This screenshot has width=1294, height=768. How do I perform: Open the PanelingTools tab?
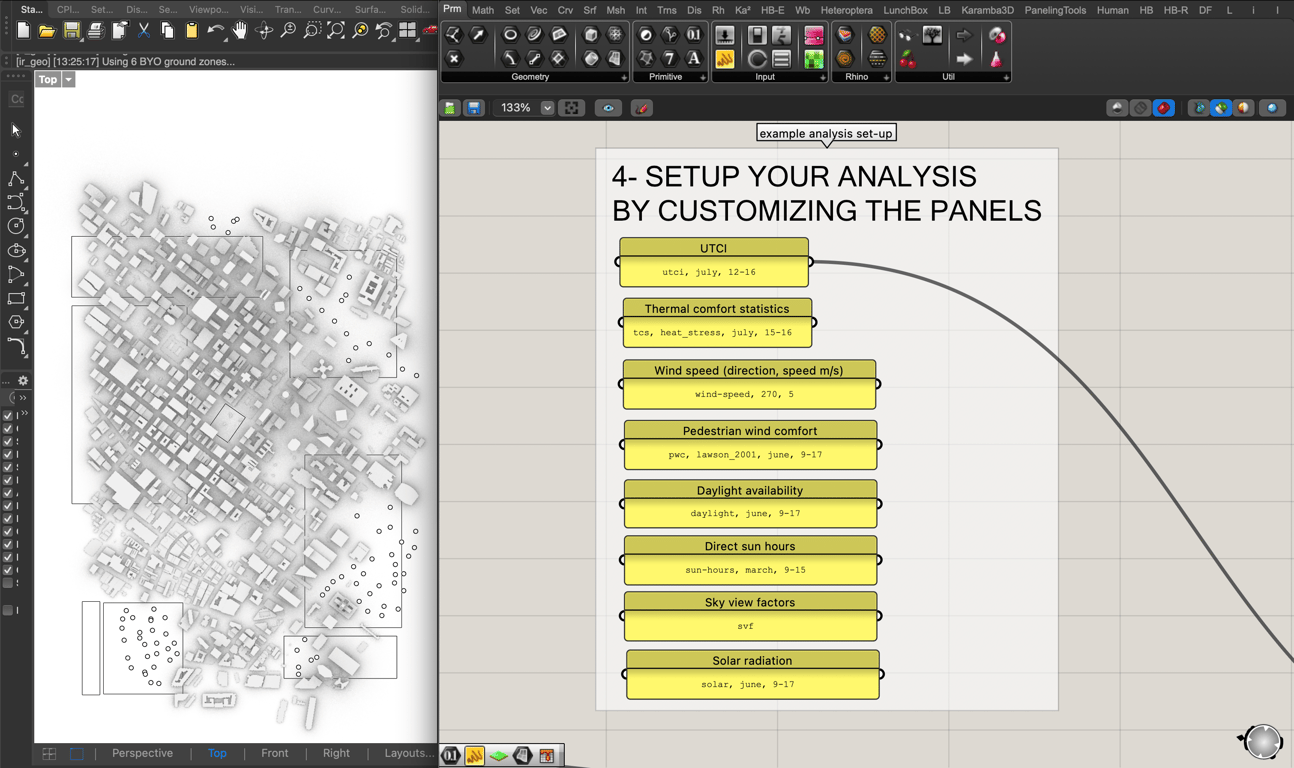(x=1055, y=10)
